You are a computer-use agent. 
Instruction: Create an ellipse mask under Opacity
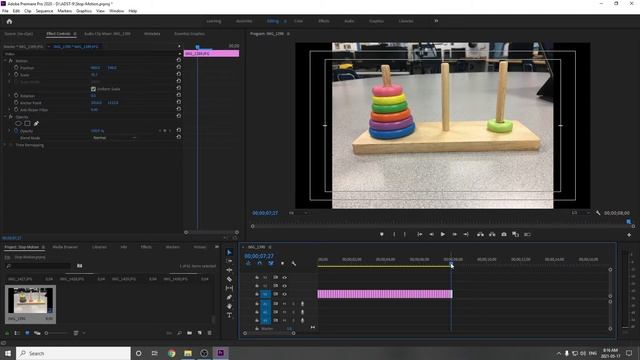click(18, 123)
